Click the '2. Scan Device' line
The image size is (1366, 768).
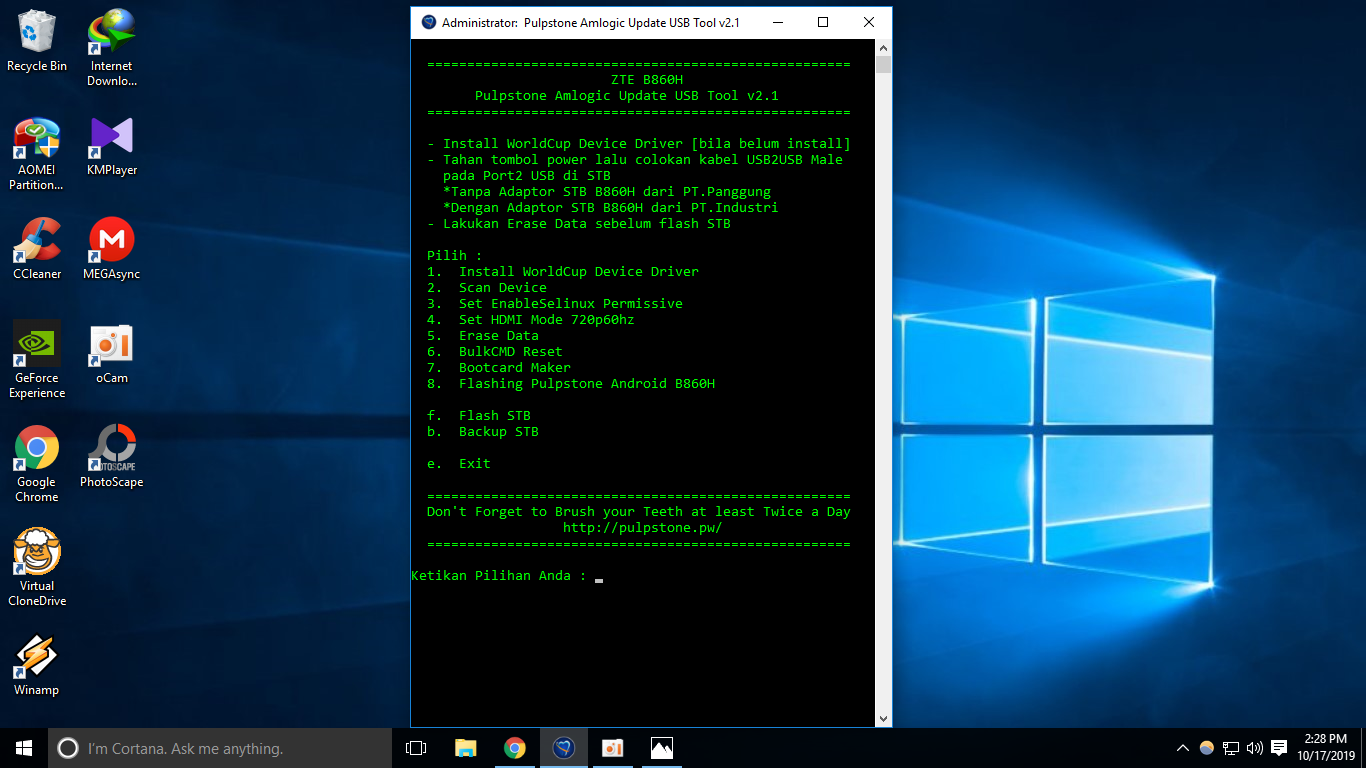tap(487, 288)
